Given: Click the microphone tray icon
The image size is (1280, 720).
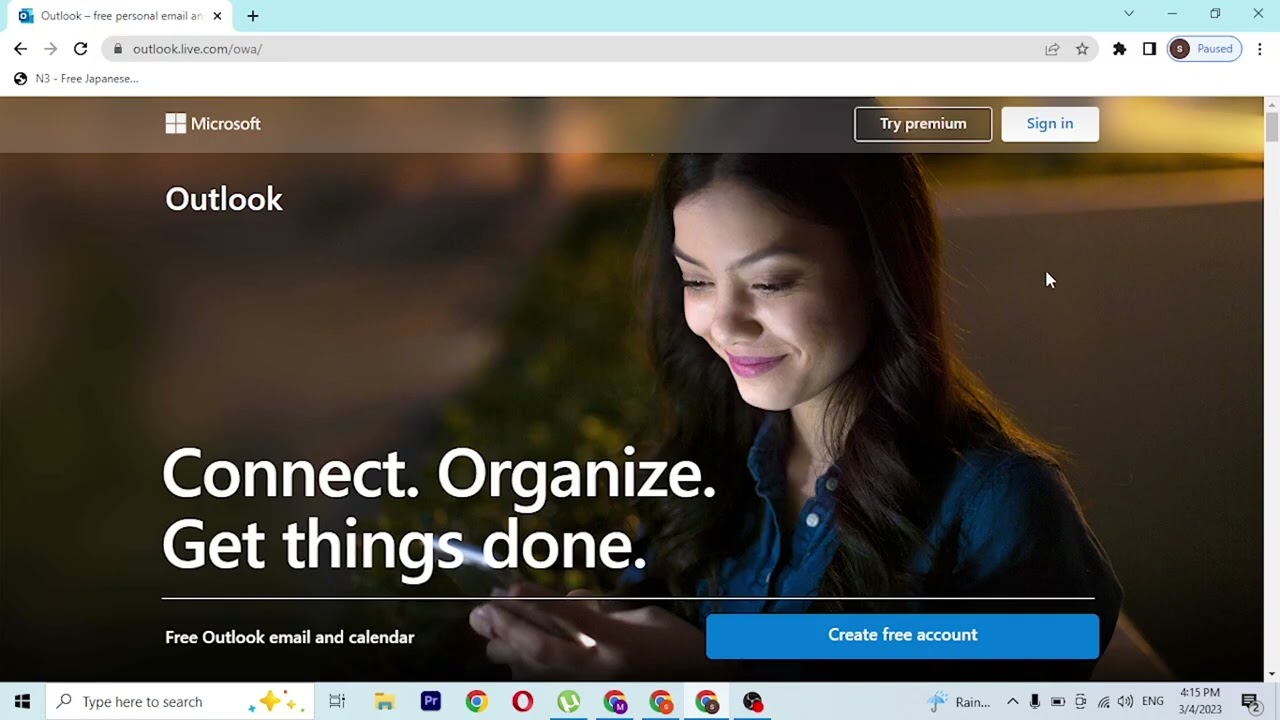Looking at the screenshot, I should click(1035, 701).
